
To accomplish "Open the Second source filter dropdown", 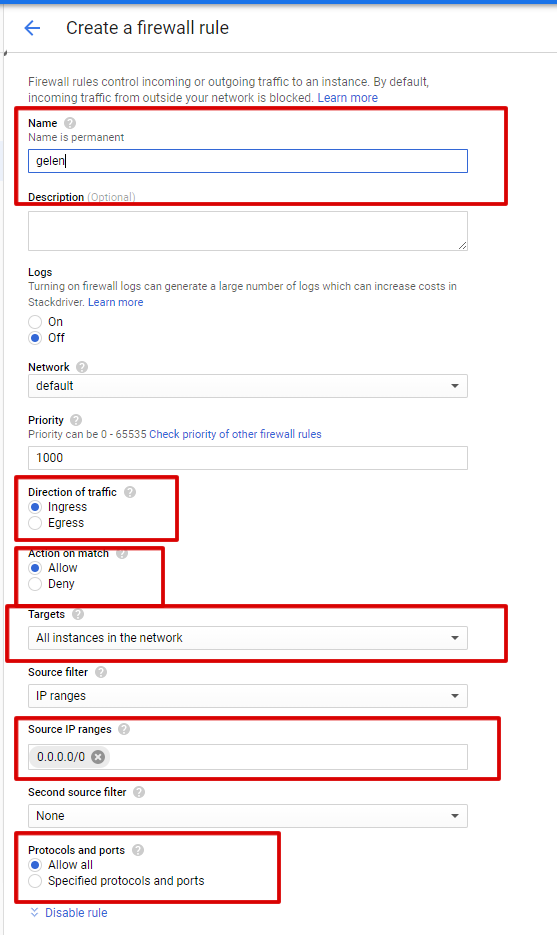I will click(247, 816).
